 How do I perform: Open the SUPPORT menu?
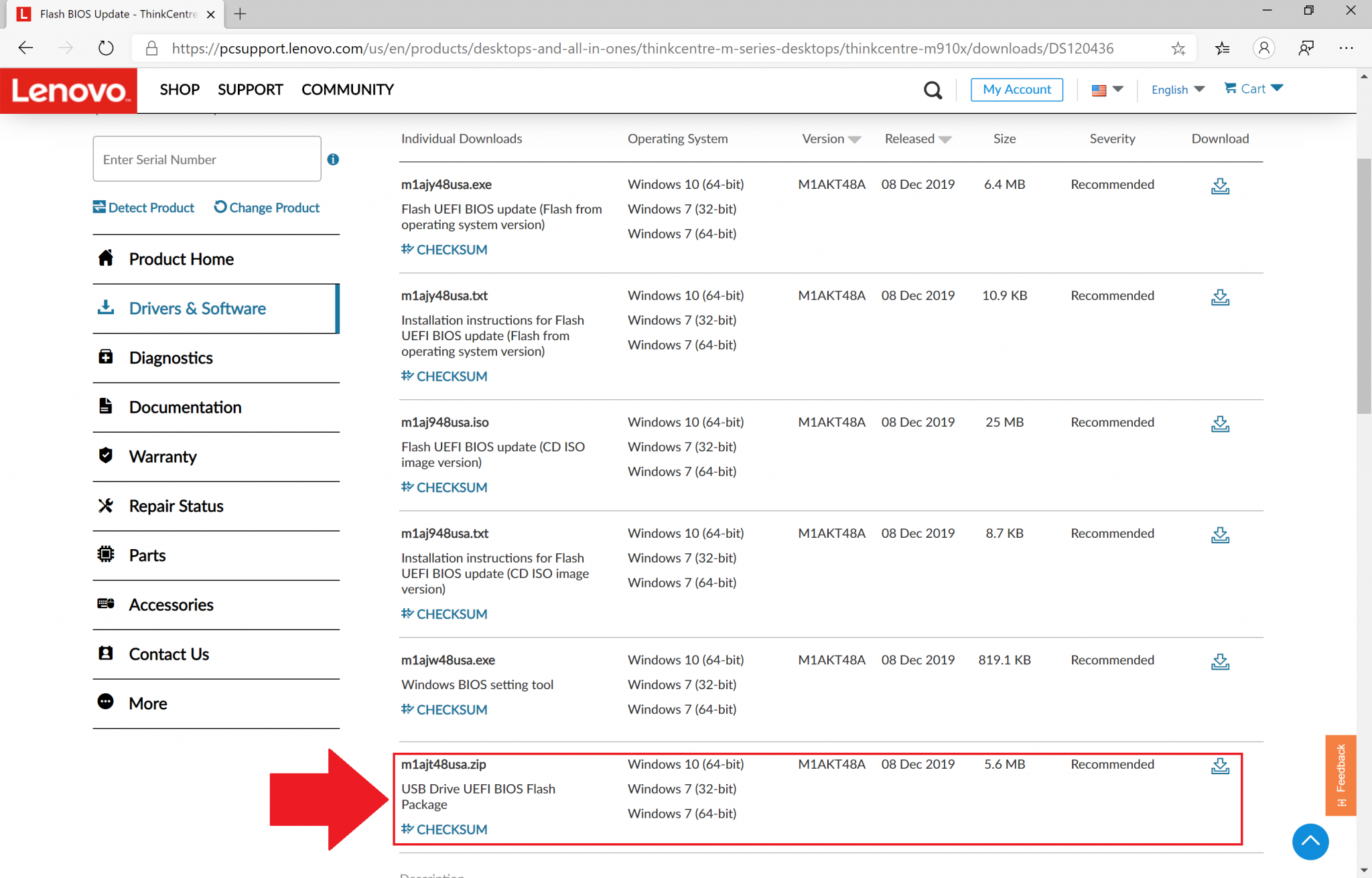pos(250,90)
